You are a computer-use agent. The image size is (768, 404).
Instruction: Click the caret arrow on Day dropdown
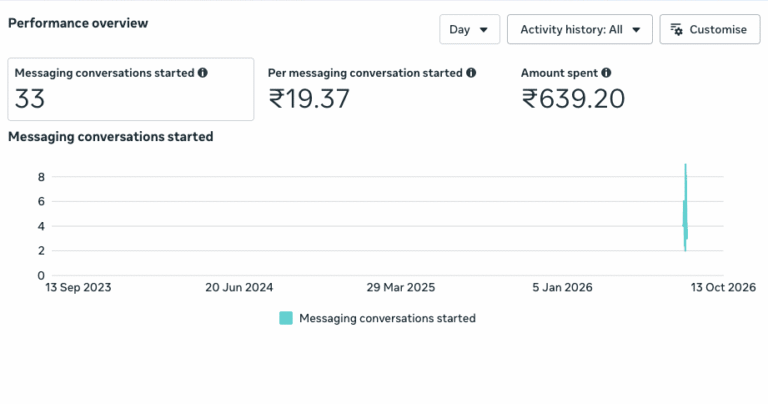tap(483, 30)
